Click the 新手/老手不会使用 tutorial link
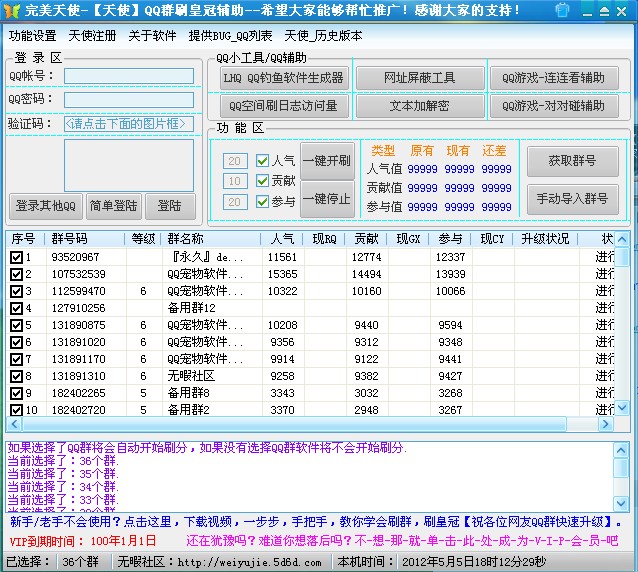Image resolution: width=638 pixels, height=572 pixels. point(315,522)
